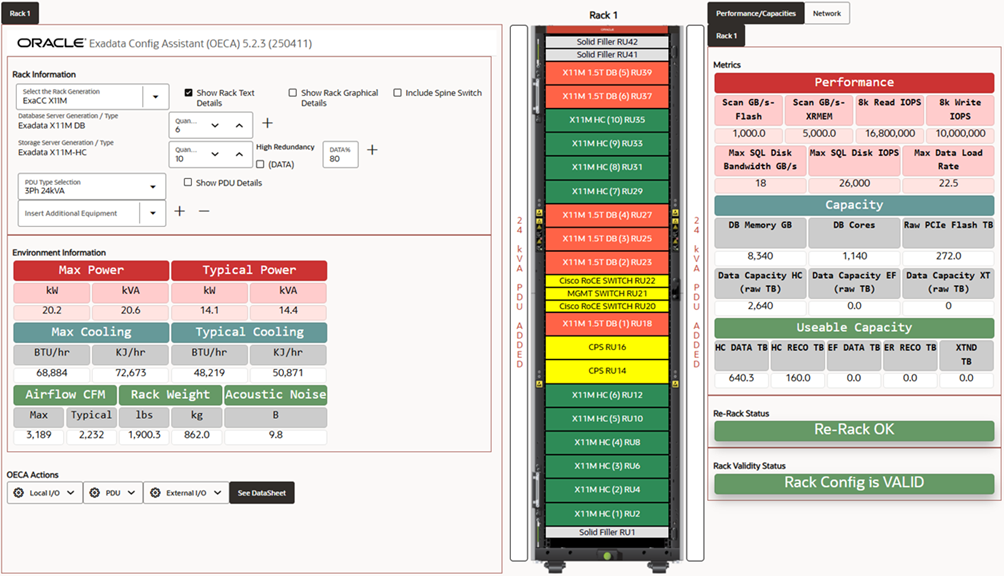This screenshot has width=1004, height=576.
Task: Click the Max Power kW value 20.2
Action: point(52,310)
